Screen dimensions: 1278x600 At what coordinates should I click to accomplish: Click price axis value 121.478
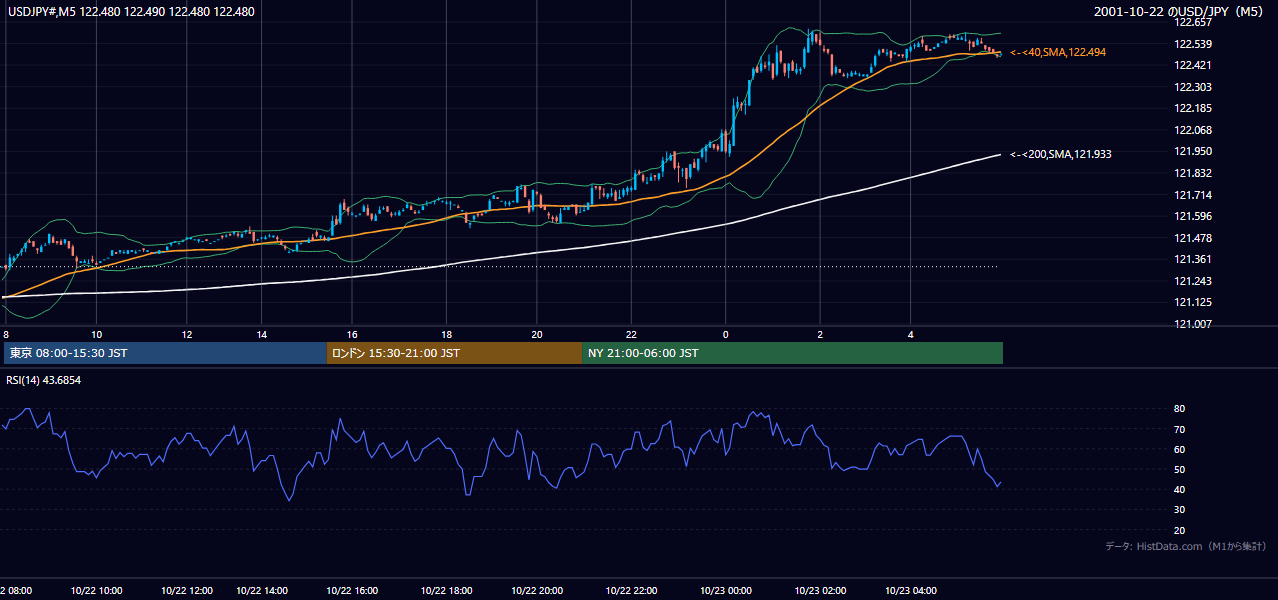[x=1192, y=238]
